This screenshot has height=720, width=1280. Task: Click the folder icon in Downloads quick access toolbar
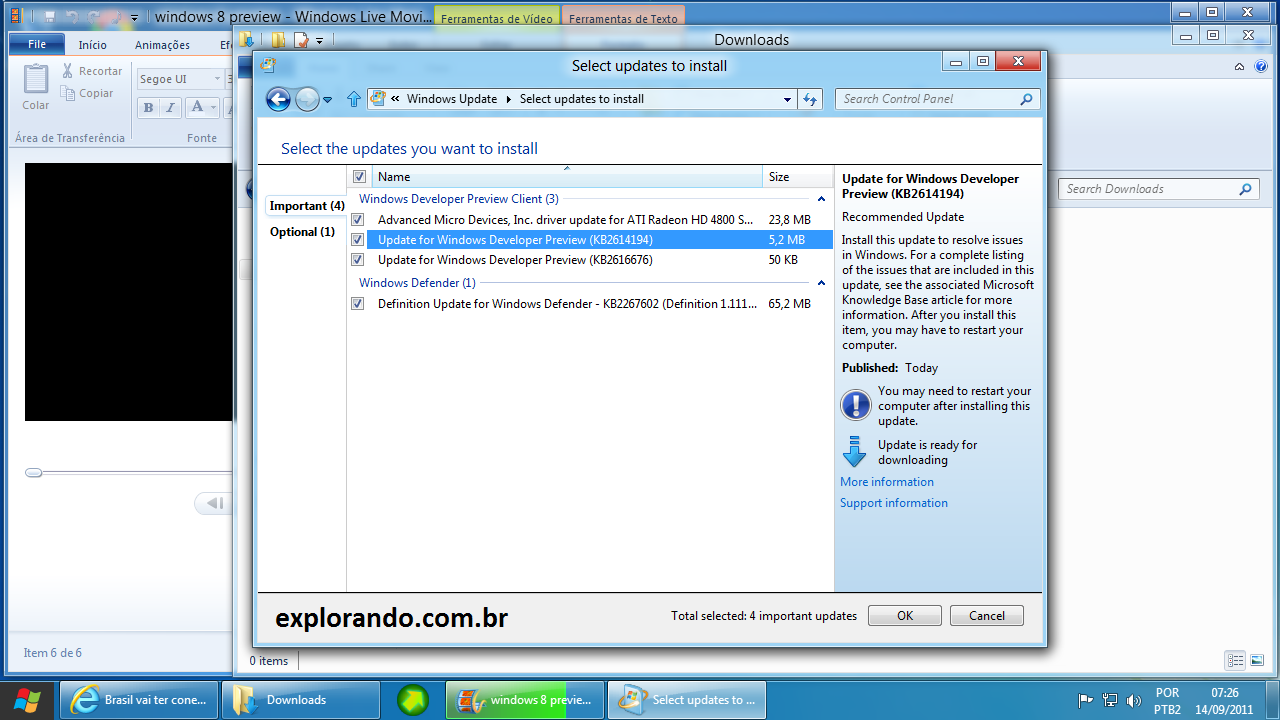278,40
